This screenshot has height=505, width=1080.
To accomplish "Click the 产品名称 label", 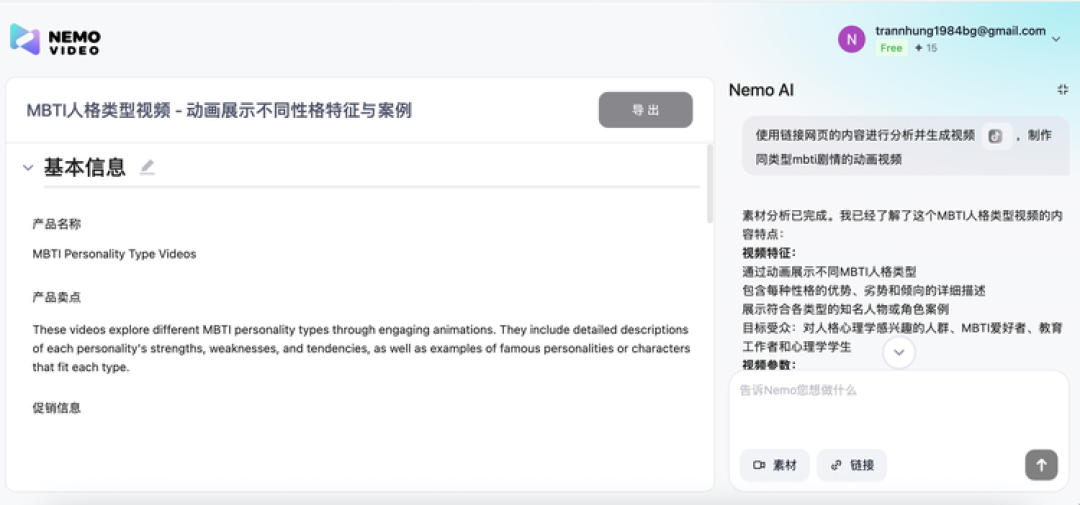I will pos(56,224).
